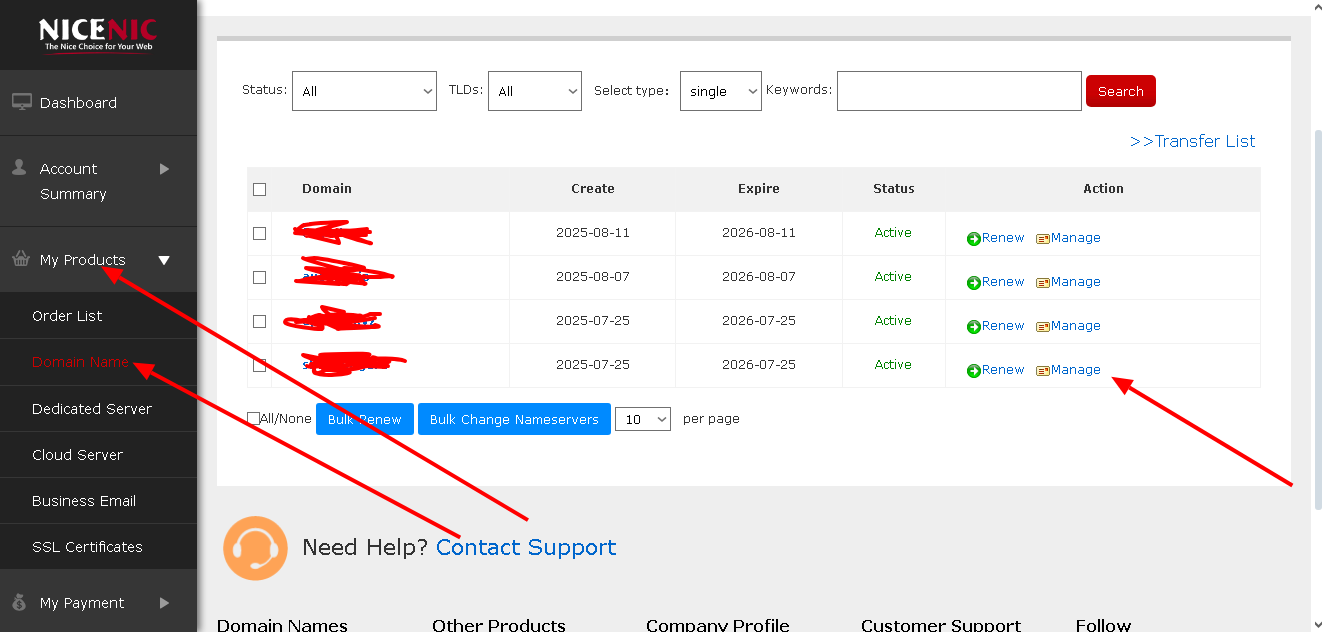Change the per page count dropdown
Screen dimensions: 1326x632
point(642,419)
